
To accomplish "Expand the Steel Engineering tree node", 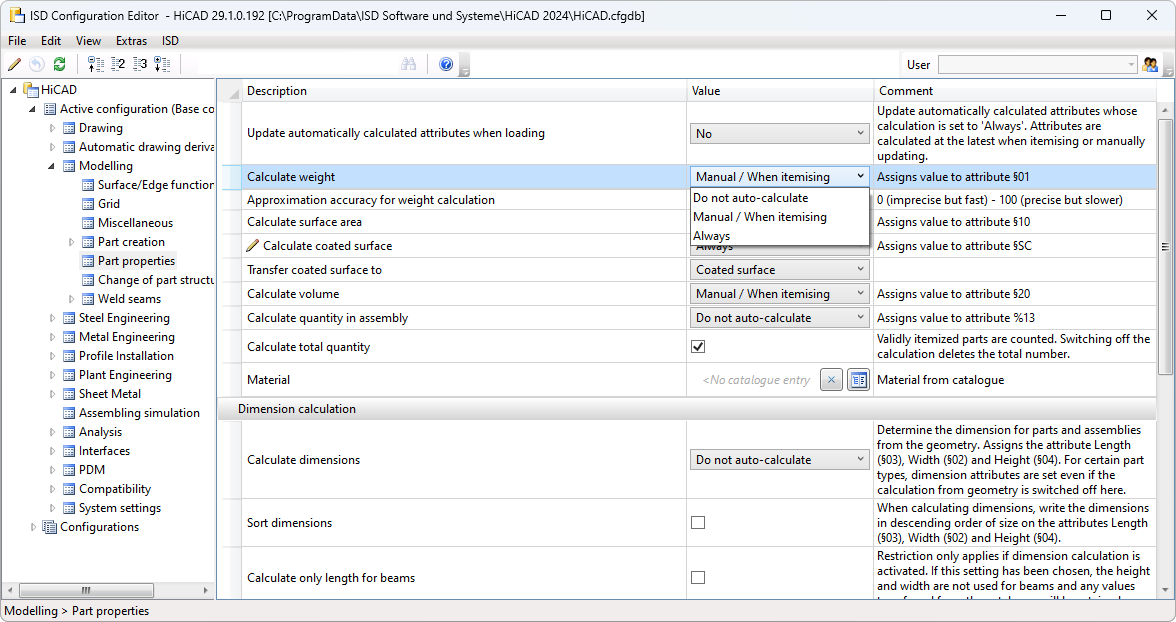I will tap(53, 318).
